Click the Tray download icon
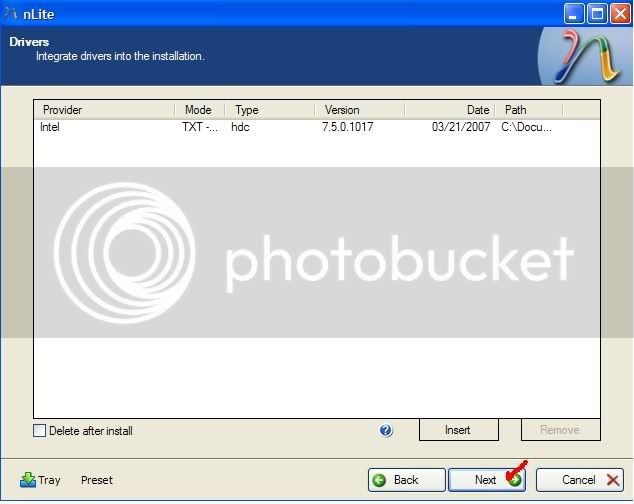This screenshot has width=634, height=504. coord(28,480)
